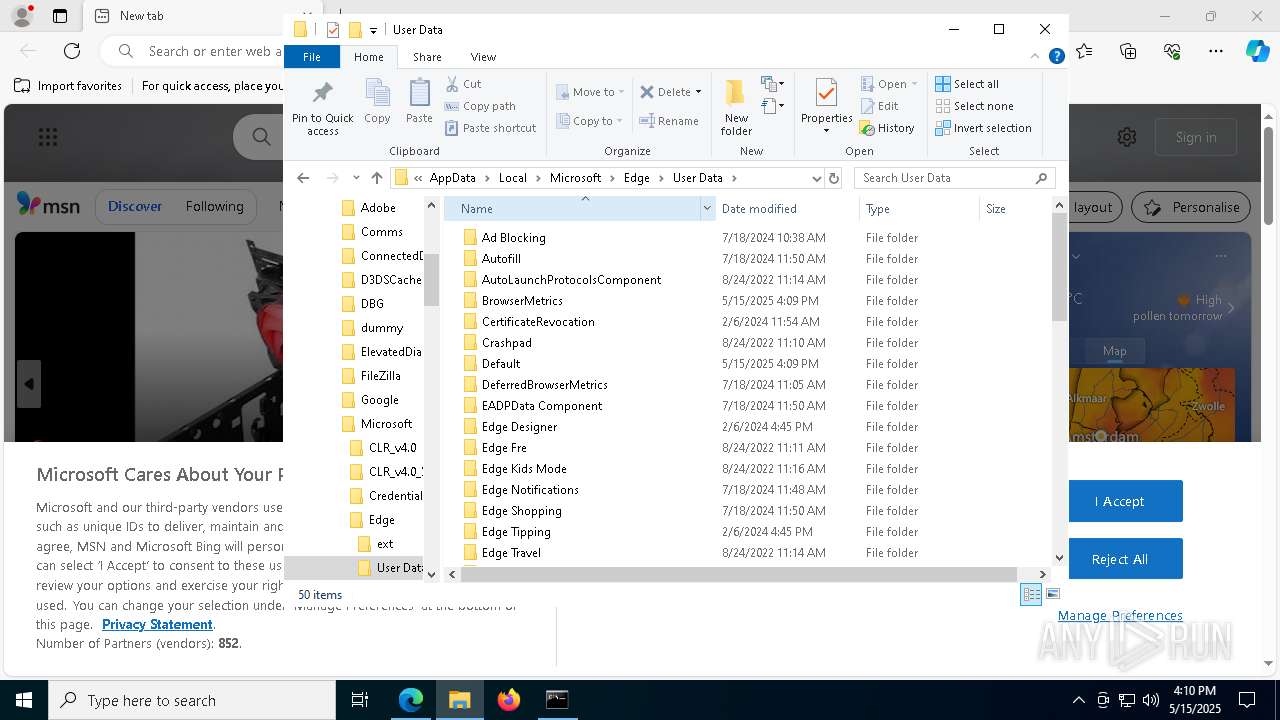
Task: Open Edge page settings gear icon
Action: (x=1127, y=137)
